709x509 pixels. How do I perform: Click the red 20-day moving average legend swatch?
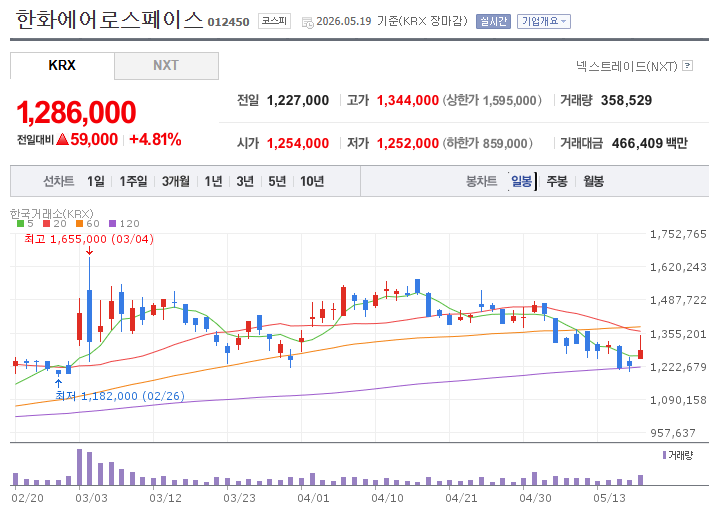[x=46, y=223]
